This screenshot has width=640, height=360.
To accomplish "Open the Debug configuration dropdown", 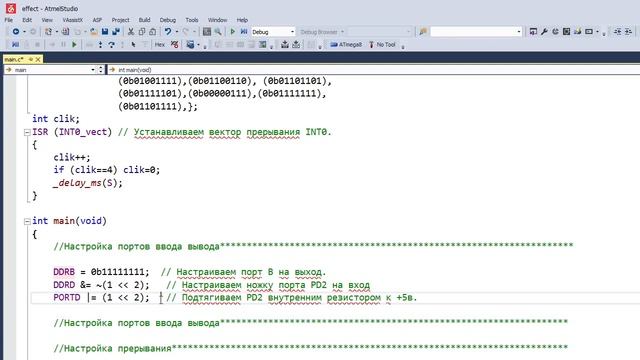I will click(x=292, y=32).
